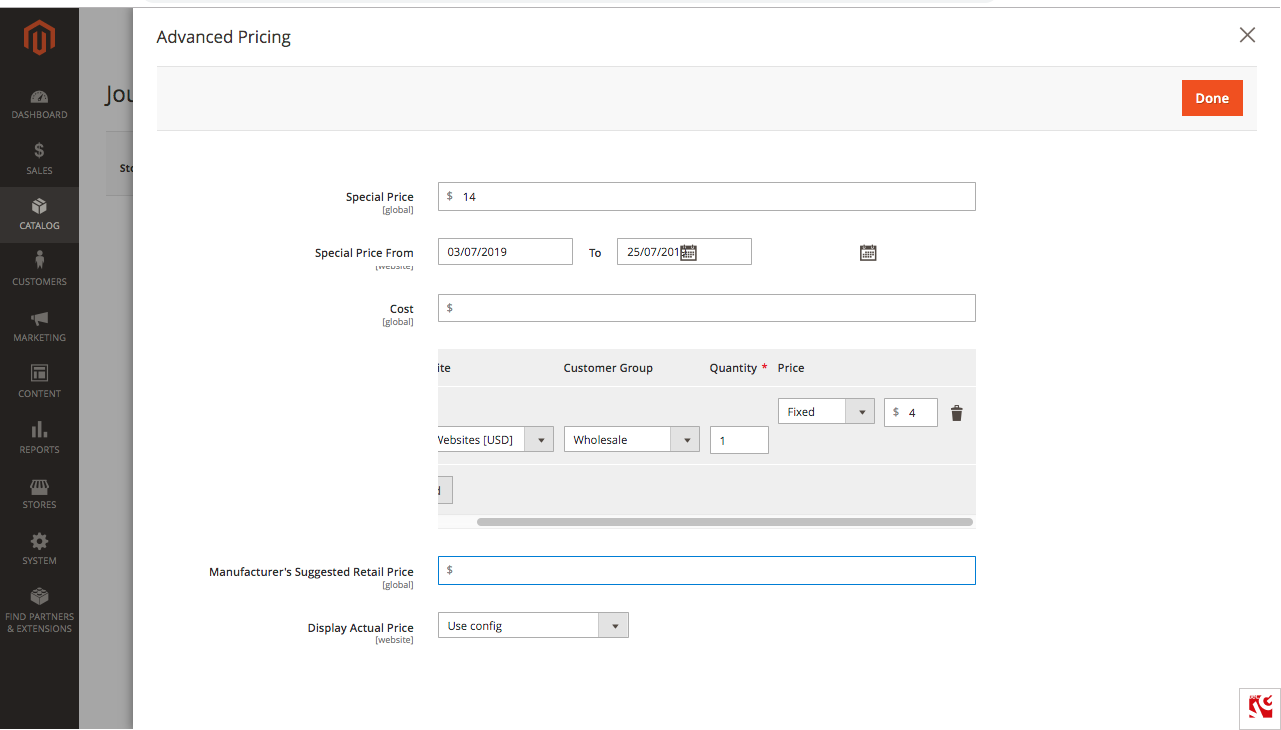Click the Special Price label
The image size is (1281, 730).
tap(380, 197)
